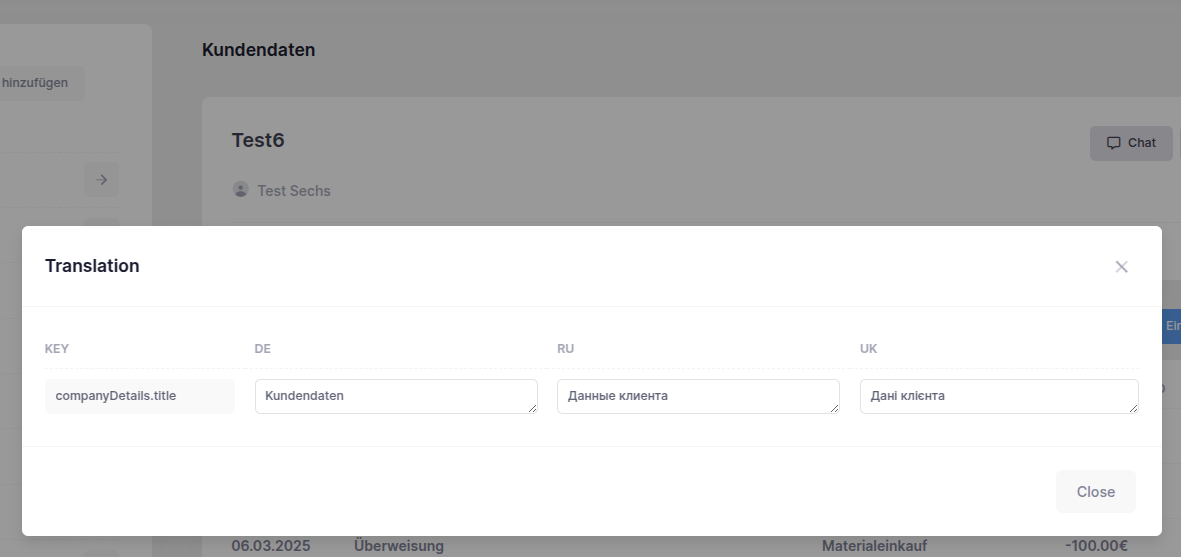Click the resize corner of the UK textarea
This screenshot has height=557, width=1181.
1133,408
